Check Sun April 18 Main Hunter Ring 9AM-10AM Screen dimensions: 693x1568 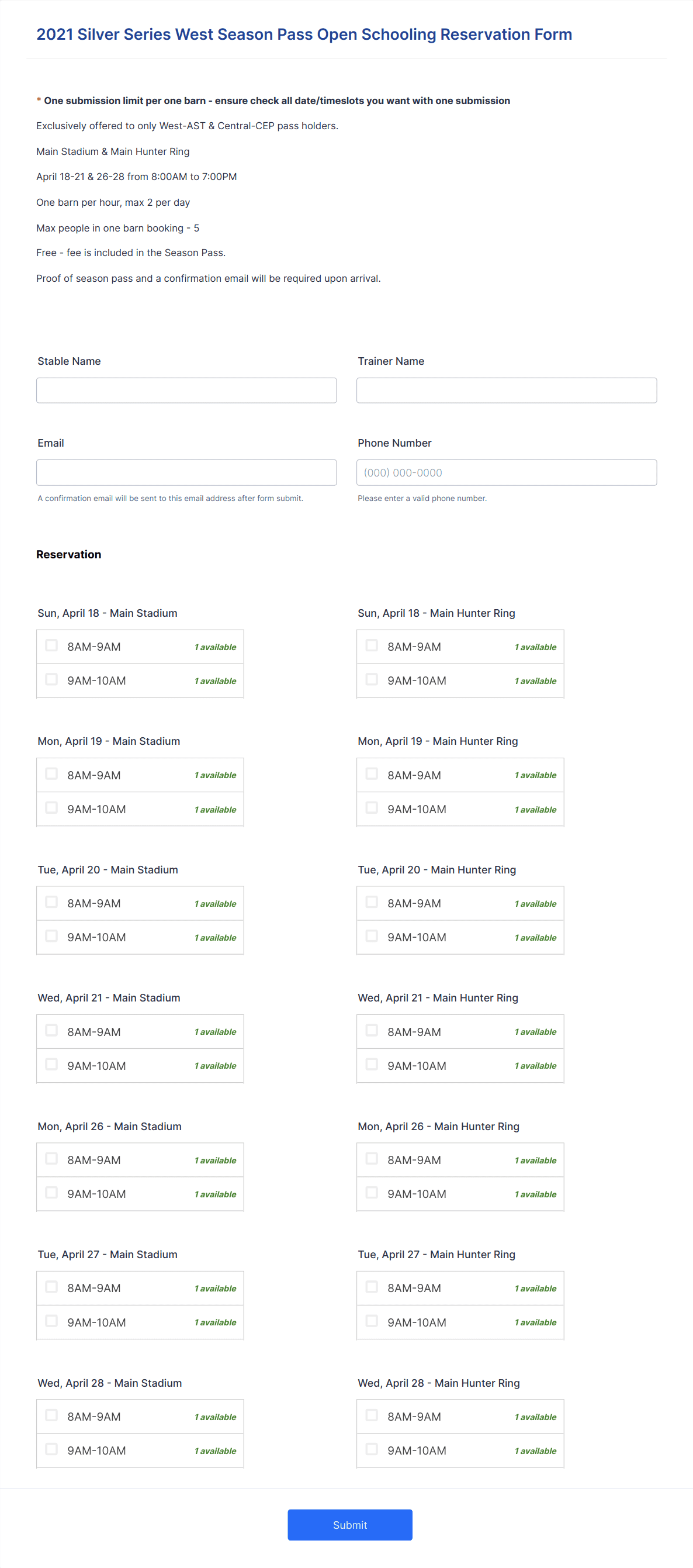click(372, 679)
